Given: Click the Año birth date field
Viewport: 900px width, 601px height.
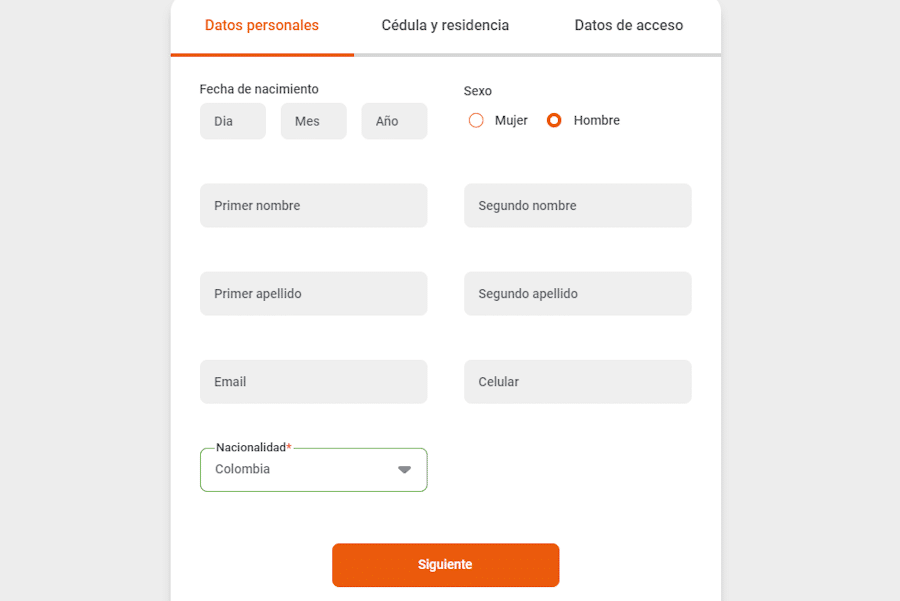Looking at the screenshot, I should (394, 121).
